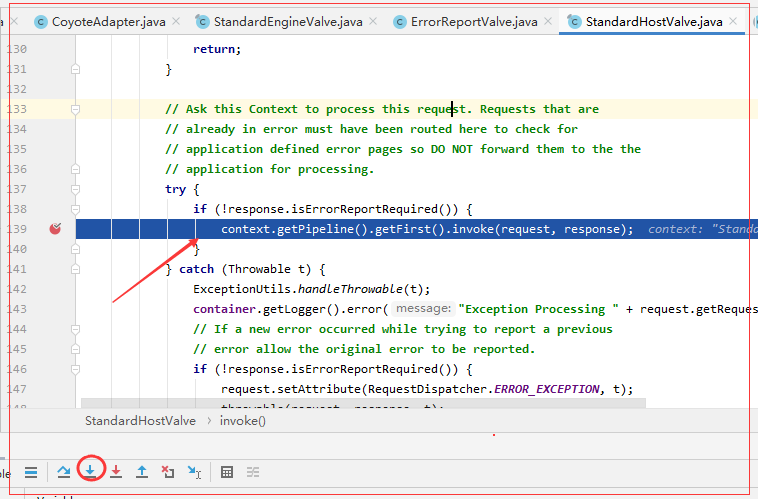Collapse the catch block fold at line 141
Screen dimensions: 758x499
pyautogui.click(x=75, y=269)
